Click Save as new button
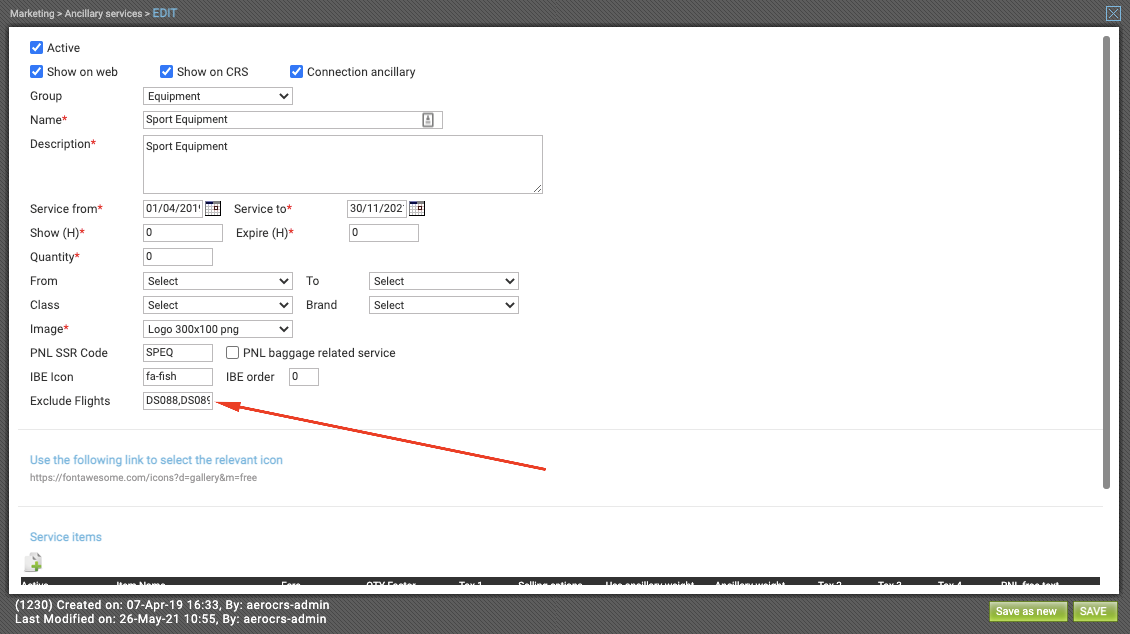 pos(1026,611)
